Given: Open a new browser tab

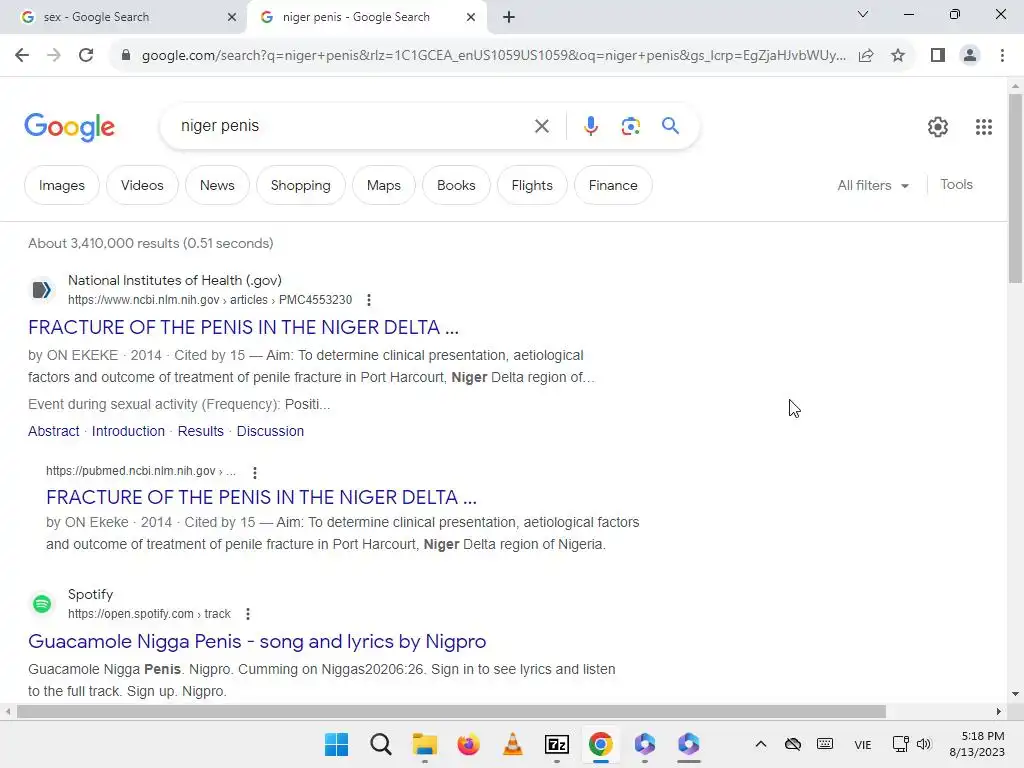Looking at the screenshot, I should tap(509, 17).
